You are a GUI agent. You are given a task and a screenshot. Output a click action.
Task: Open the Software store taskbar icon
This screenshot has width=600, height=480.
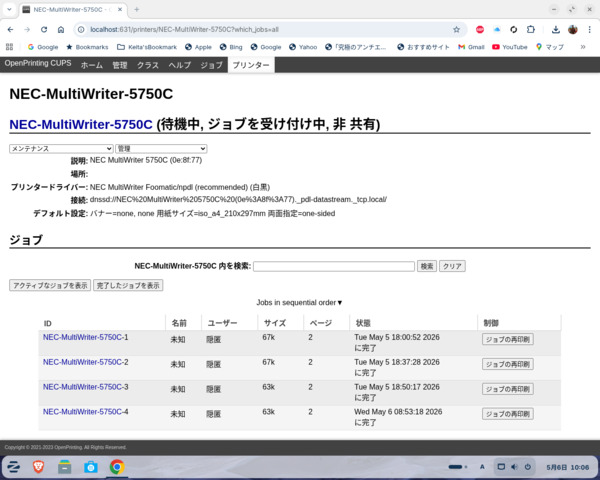[91, 467]
